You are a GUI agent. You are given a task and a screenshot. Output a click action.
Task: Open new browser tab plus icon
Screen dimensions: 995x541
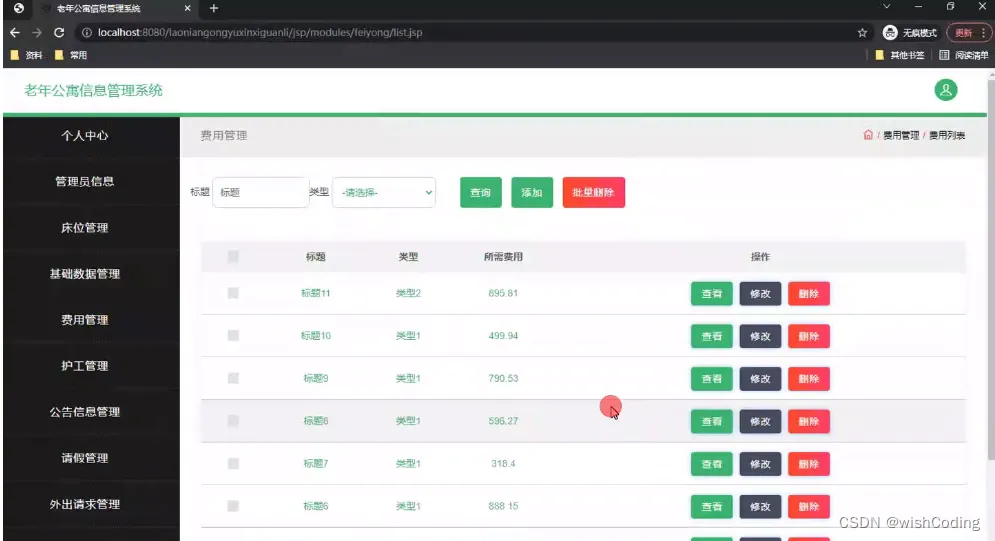click(x=214, y=8)
